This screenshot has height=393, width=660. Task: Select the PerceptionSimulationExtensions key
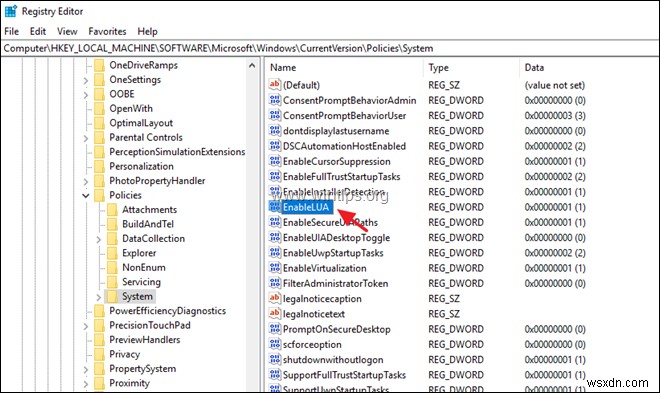177,151
